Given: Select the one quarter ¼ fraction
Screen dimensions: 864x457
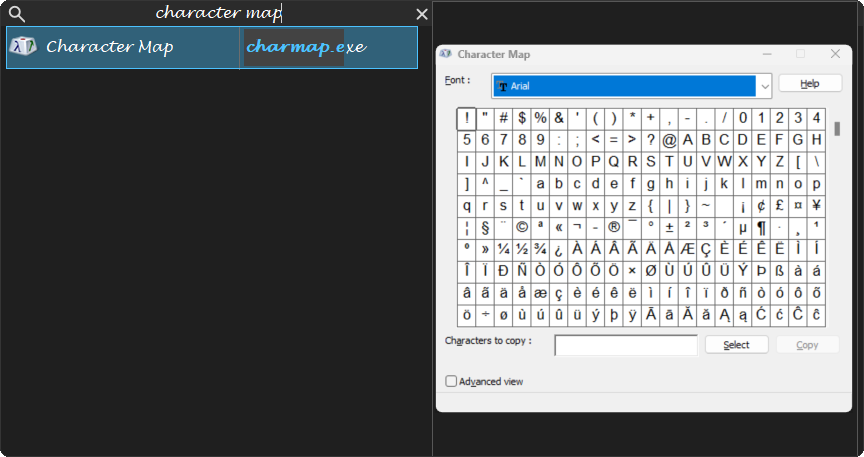Looking at the screenshot, I should [504, 250].
